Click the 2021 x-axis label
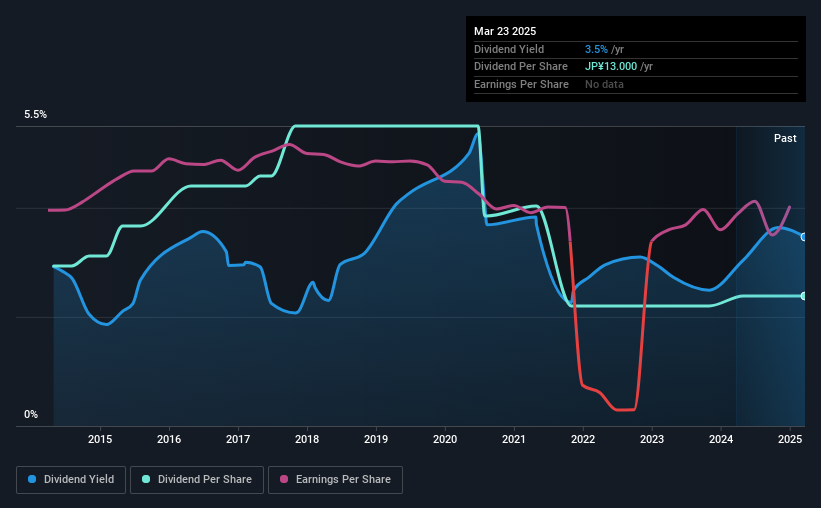Viewport: 821px width, 508px height. pyautogui.click(x=514, y=439)
